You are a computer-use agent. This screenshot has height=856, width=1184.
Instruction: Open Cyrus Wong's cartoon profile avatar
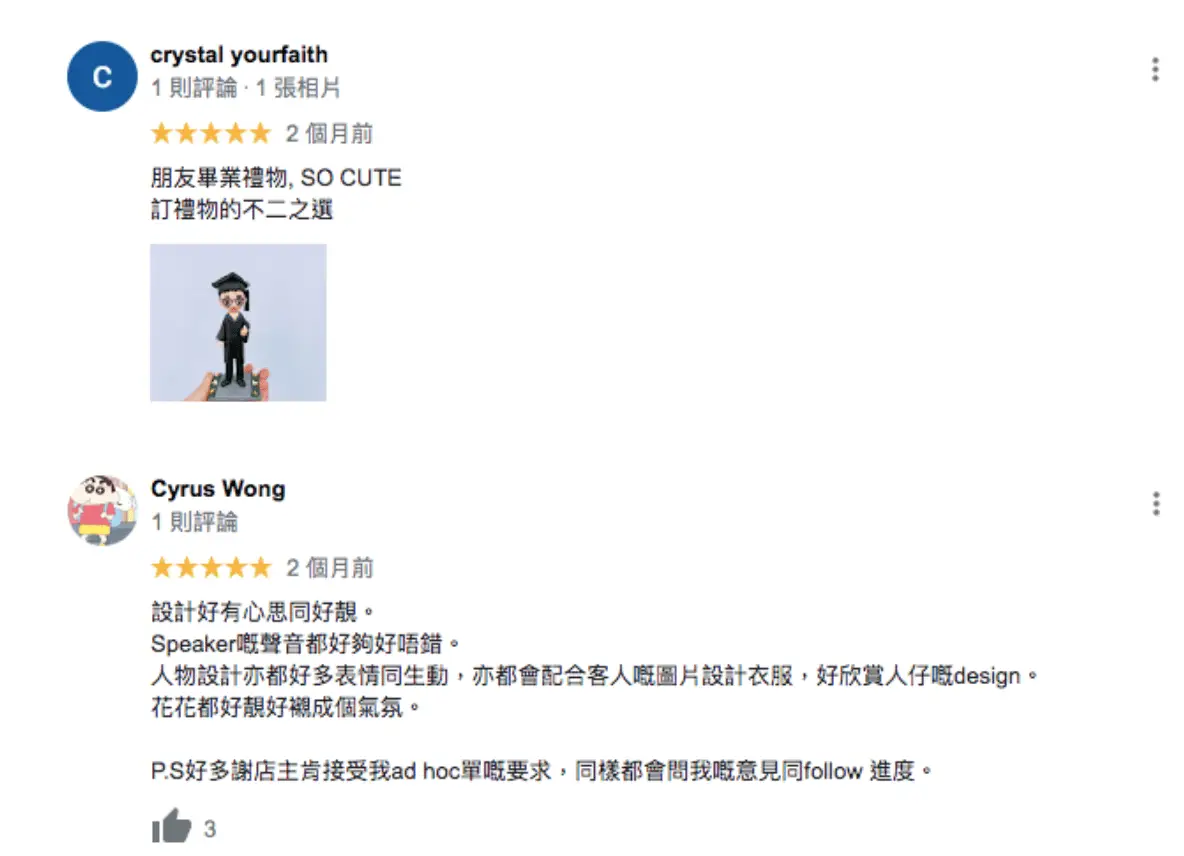pos(102,510)
